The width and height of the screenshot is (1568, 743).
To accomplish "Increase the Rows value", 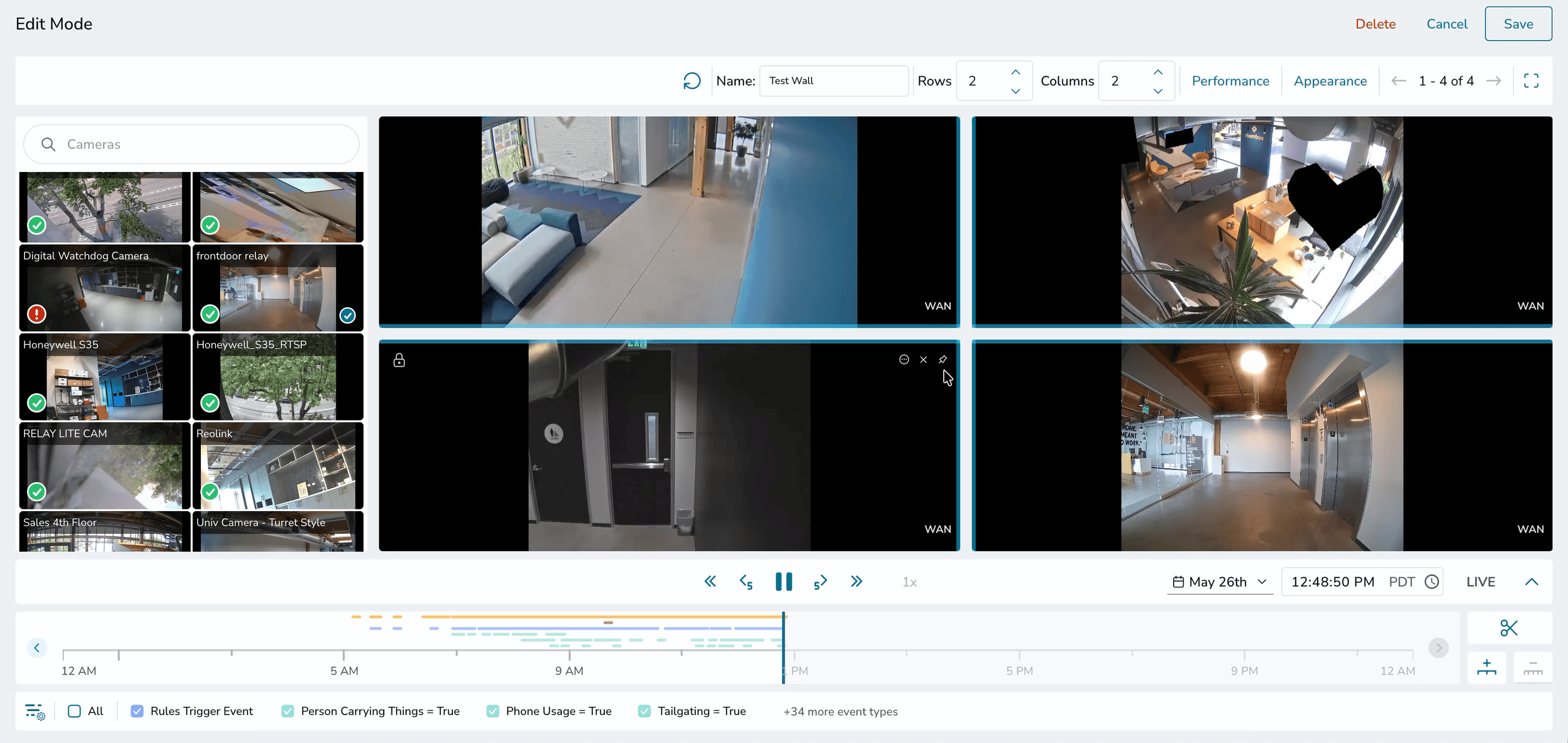I will [x=1015, y=72].
